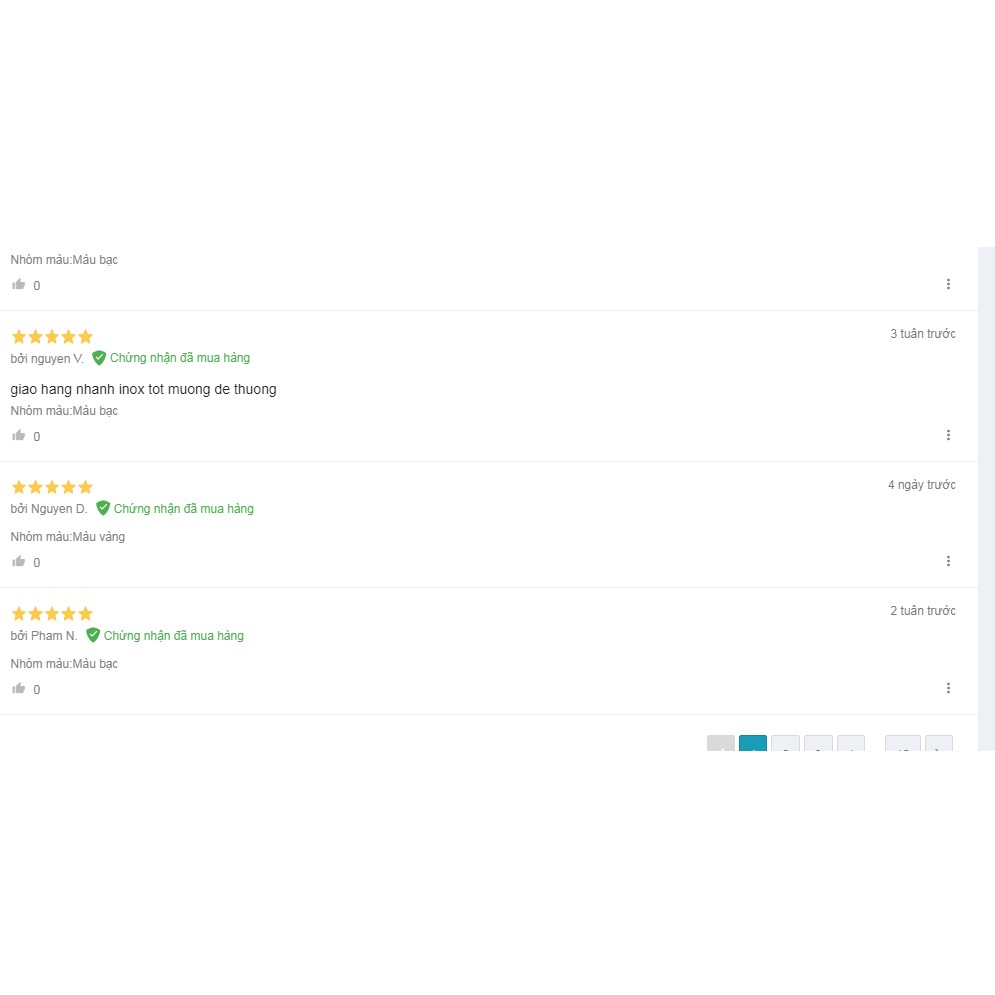Click the vertical scrollbar on the right
Image resolution: width=995 pixels, height=995 pixels.
[986, 498]
